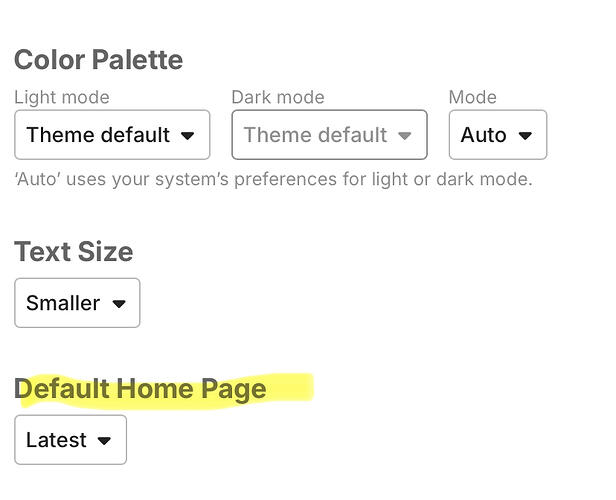
Task: Click the Color Palette heading
Action: [98, 60]
